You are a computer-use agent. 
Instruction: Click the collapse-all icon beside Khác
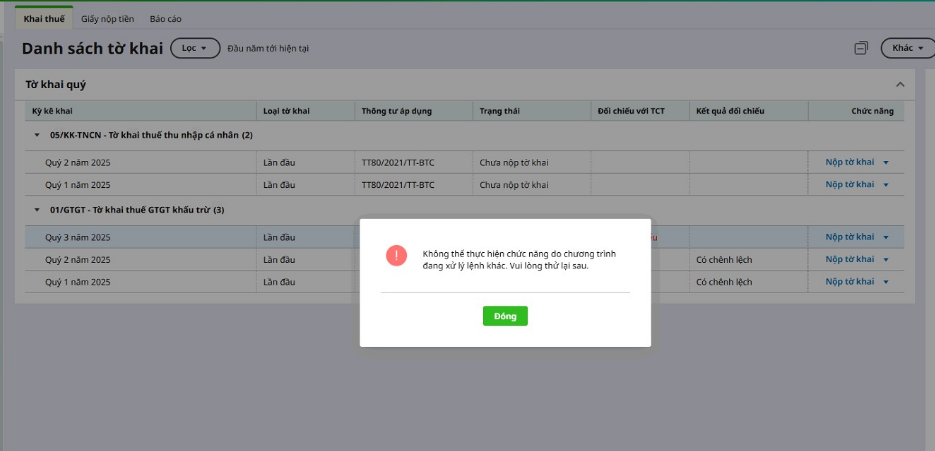[x=861, y=48]
